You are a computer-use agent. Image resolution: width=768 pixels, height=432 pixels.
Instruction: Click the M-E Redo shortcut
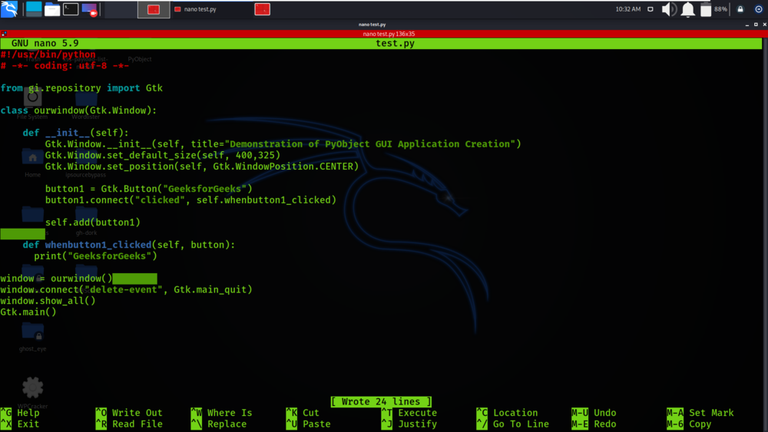pyautogui.click(x=594, y=424)
